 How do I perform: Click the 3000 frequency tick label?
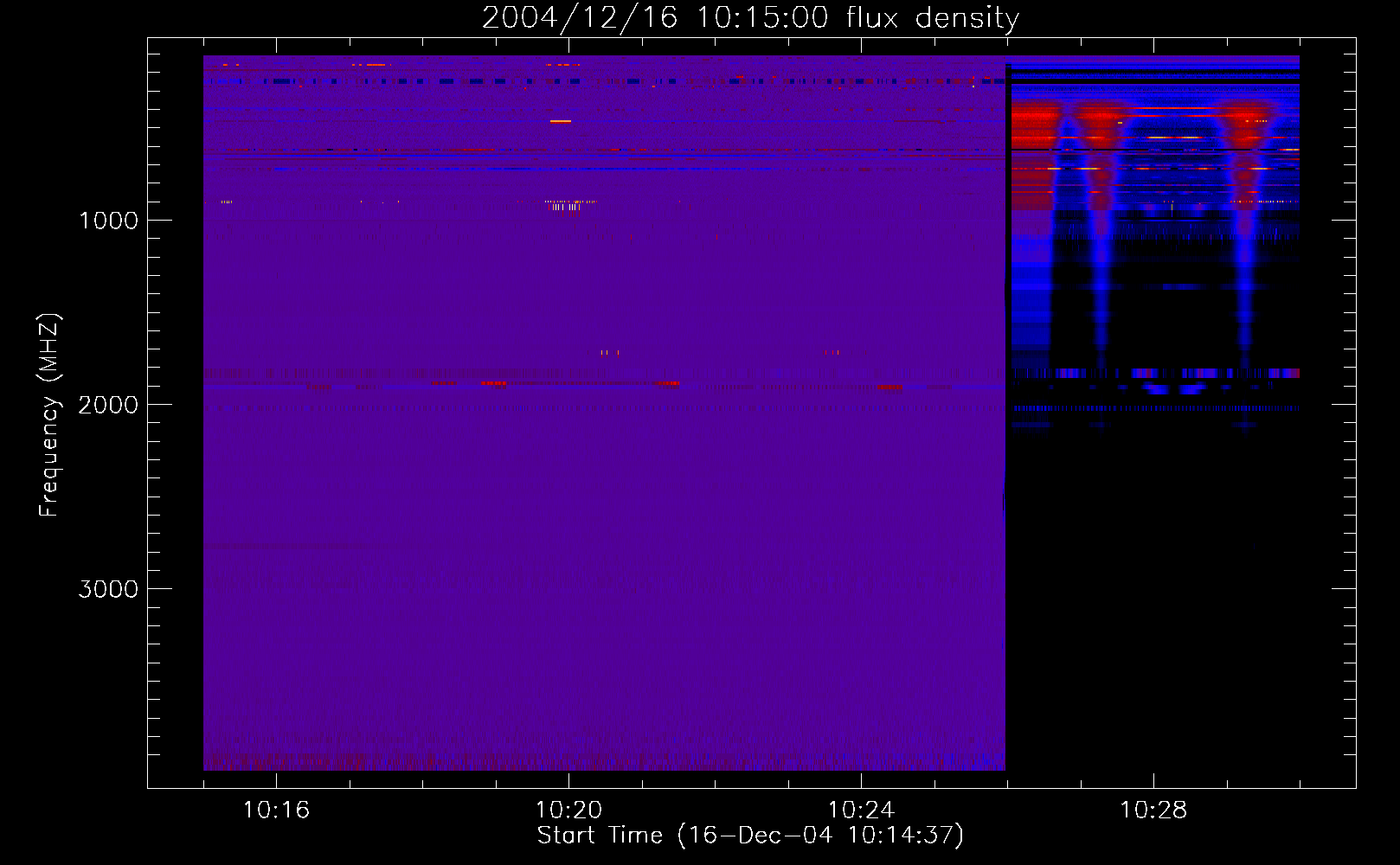click(x=108, y=589)
